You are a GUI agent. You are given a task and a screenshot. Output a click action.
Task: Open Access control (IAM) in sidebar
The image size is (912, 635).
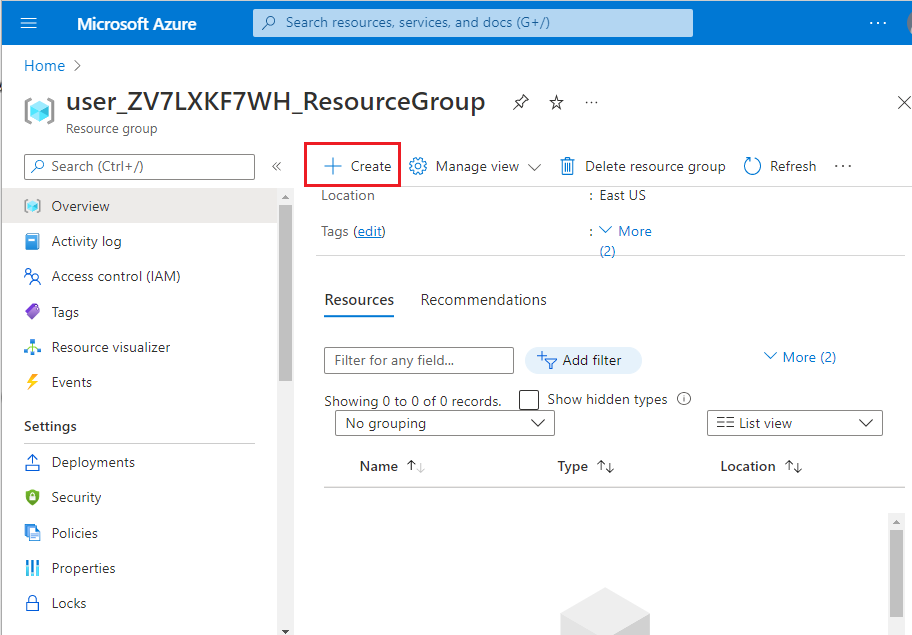click(x=115, y=276)
